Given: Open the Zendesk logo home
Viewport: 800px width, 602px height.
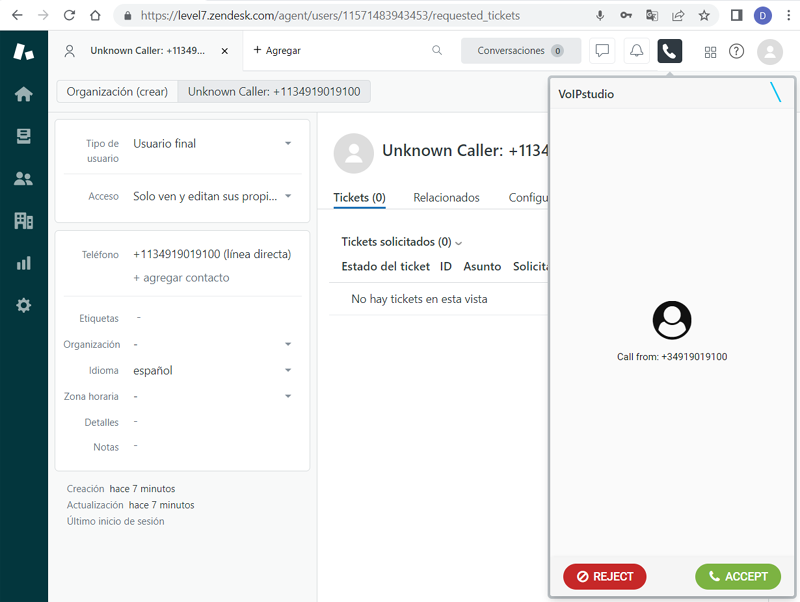Looking at the screenshot, I should [23, 51].
